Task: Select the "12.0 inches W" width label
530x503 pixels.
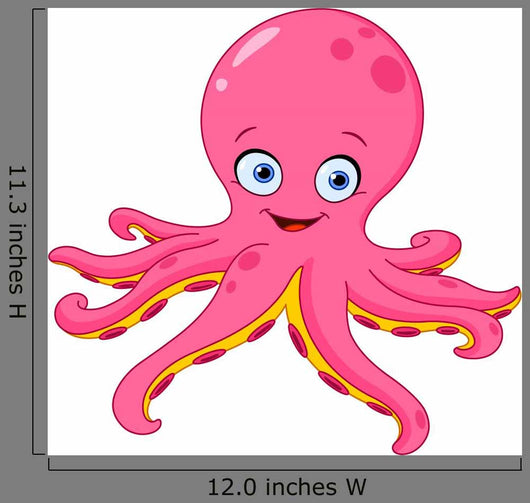Action: (287, 487)
